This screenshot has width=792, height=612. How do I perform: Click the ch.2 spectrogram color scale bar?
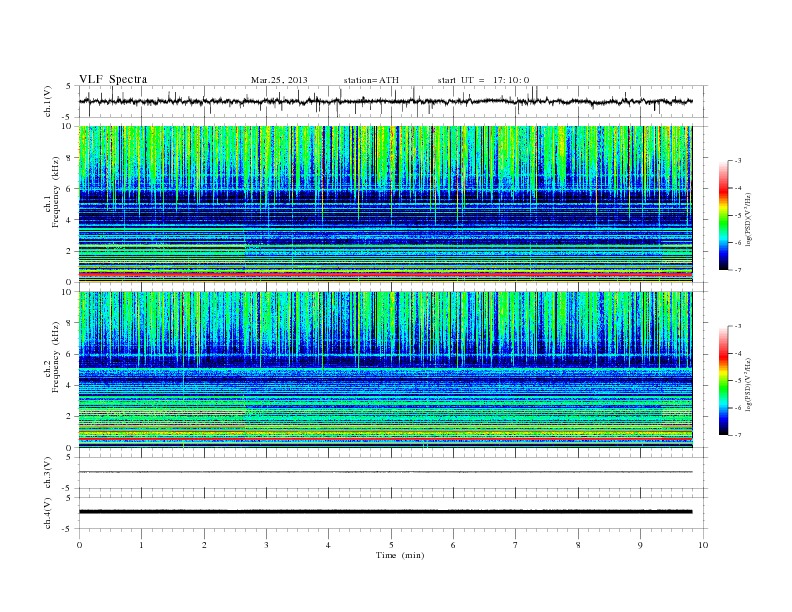723,380
